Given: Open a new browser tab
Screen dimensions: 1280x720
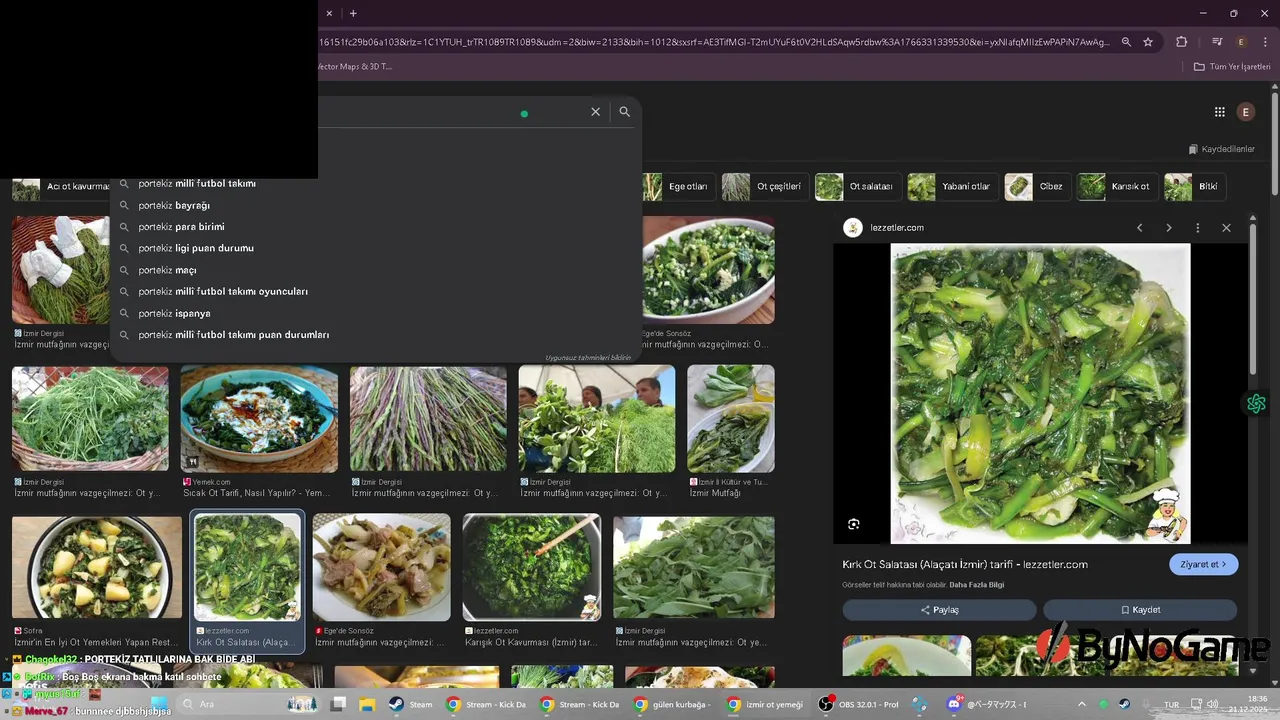Looking at the screenshot, I should coord(353,13).
